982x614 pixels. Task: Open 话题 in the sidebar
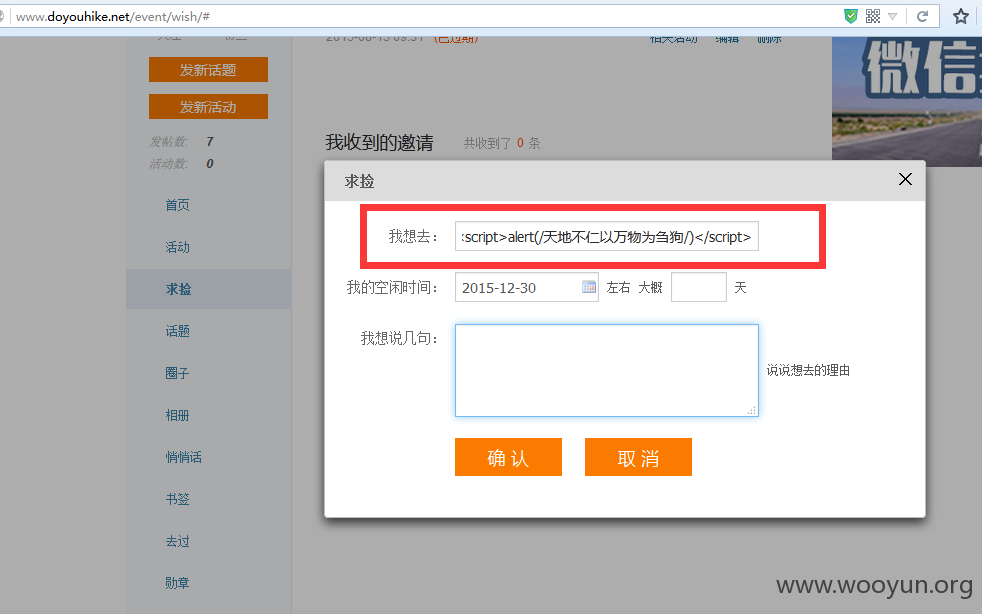[177, 331]
